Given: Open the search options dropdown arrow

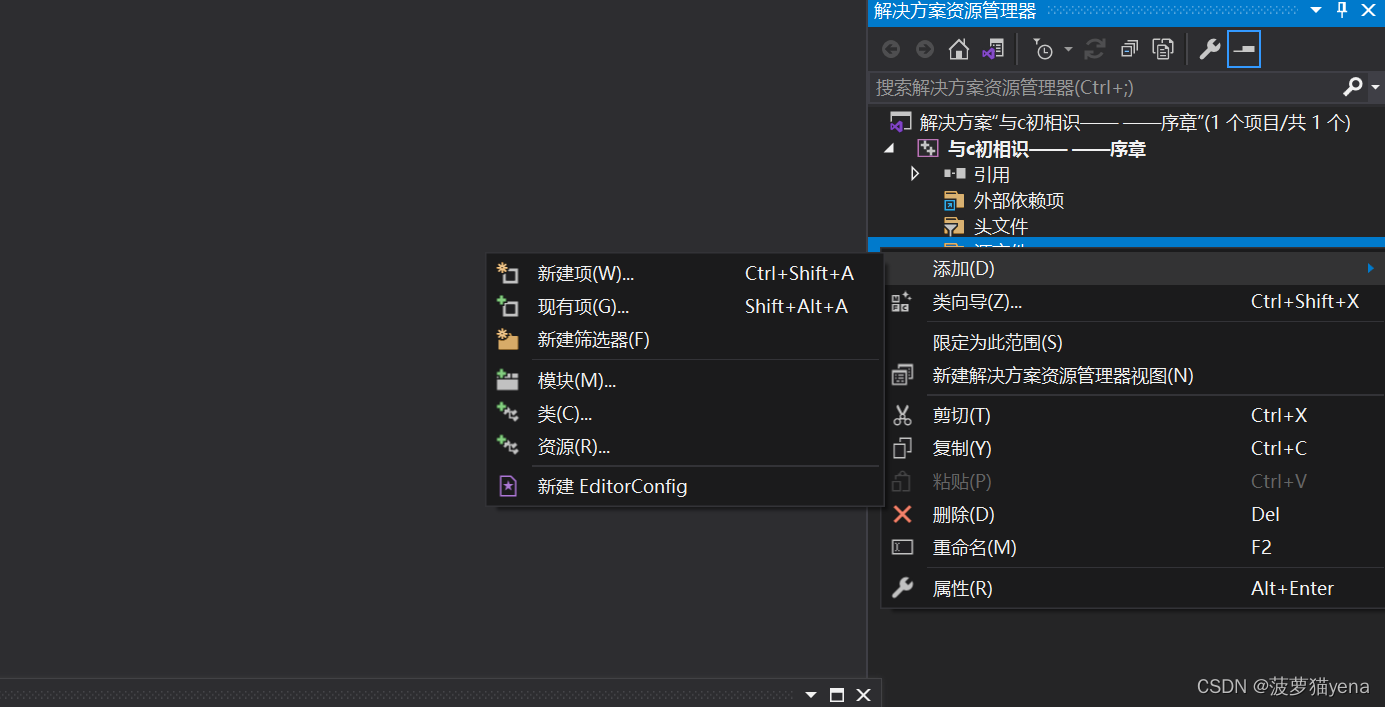Looking at the screenshot, I should 1375,88.
